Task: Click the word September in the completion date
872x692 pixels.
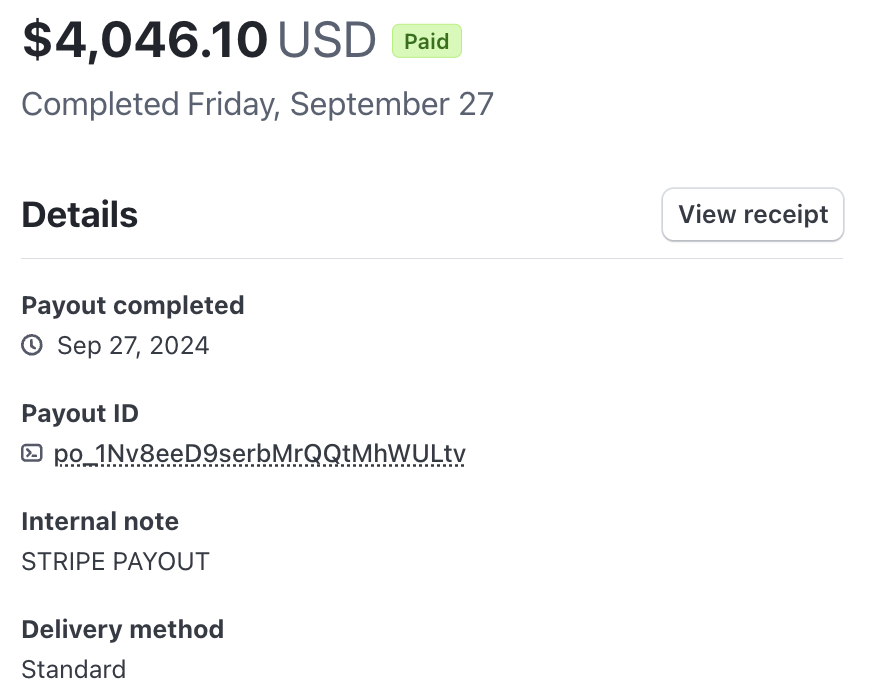Action: click(370, 104)
